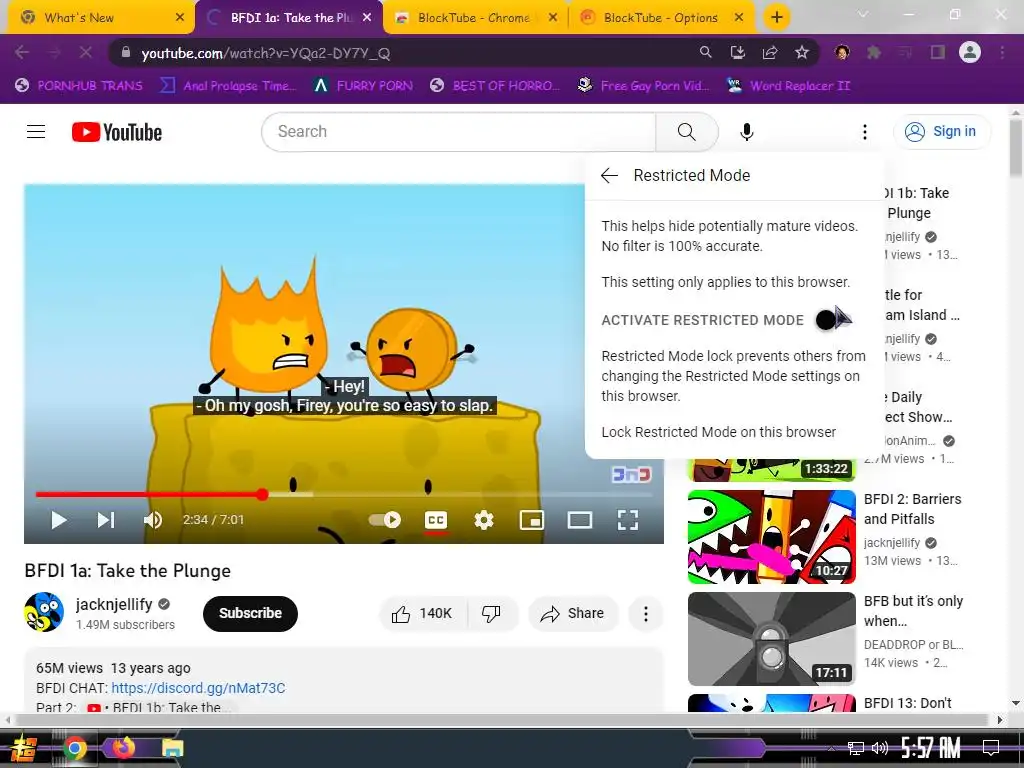Go back in browser history
The height and width of the screenshot is (768, 1024).
coord(22,52)
